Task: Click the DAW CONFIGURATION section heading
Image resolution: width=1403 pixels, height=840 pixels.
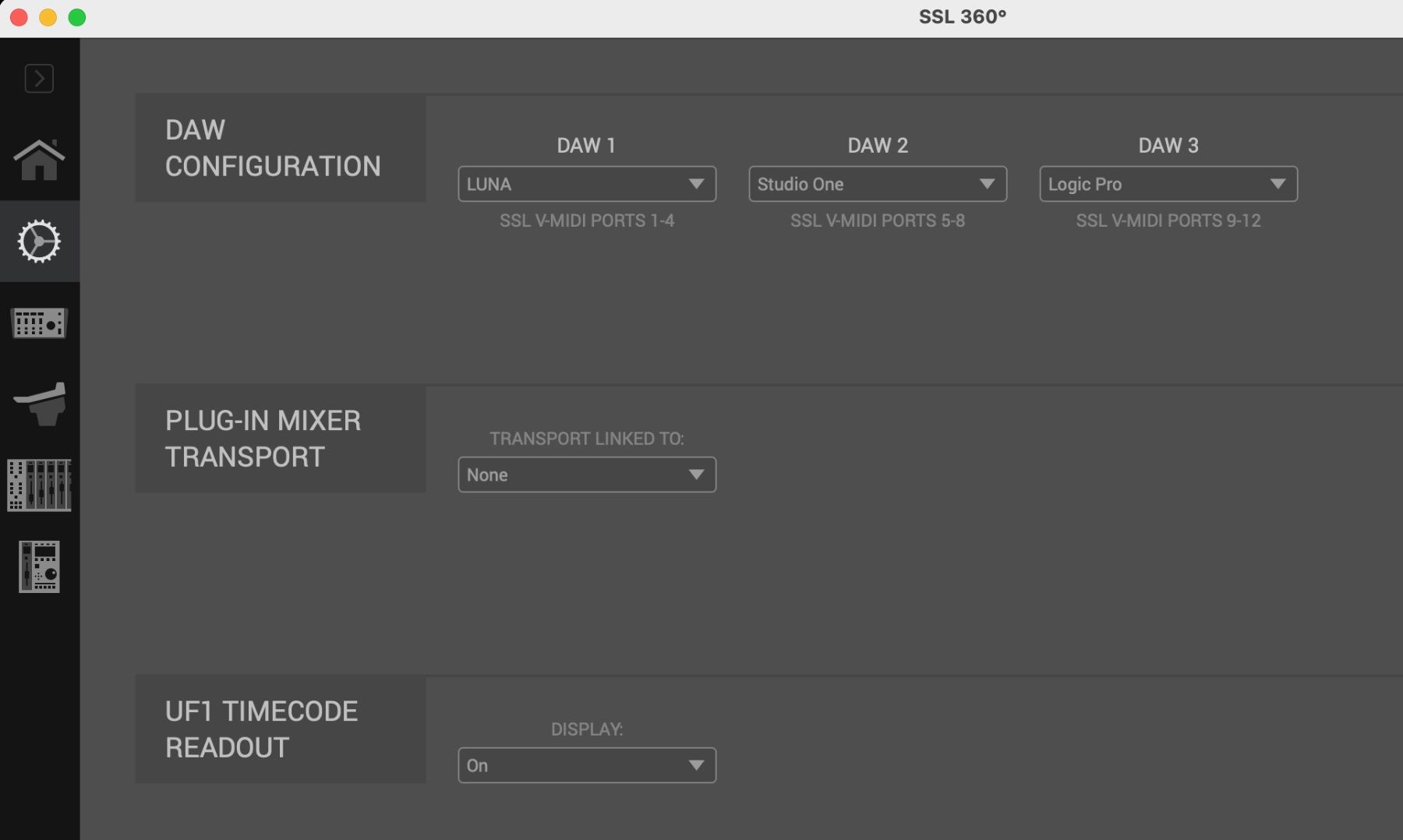Action: coord(273,148)
